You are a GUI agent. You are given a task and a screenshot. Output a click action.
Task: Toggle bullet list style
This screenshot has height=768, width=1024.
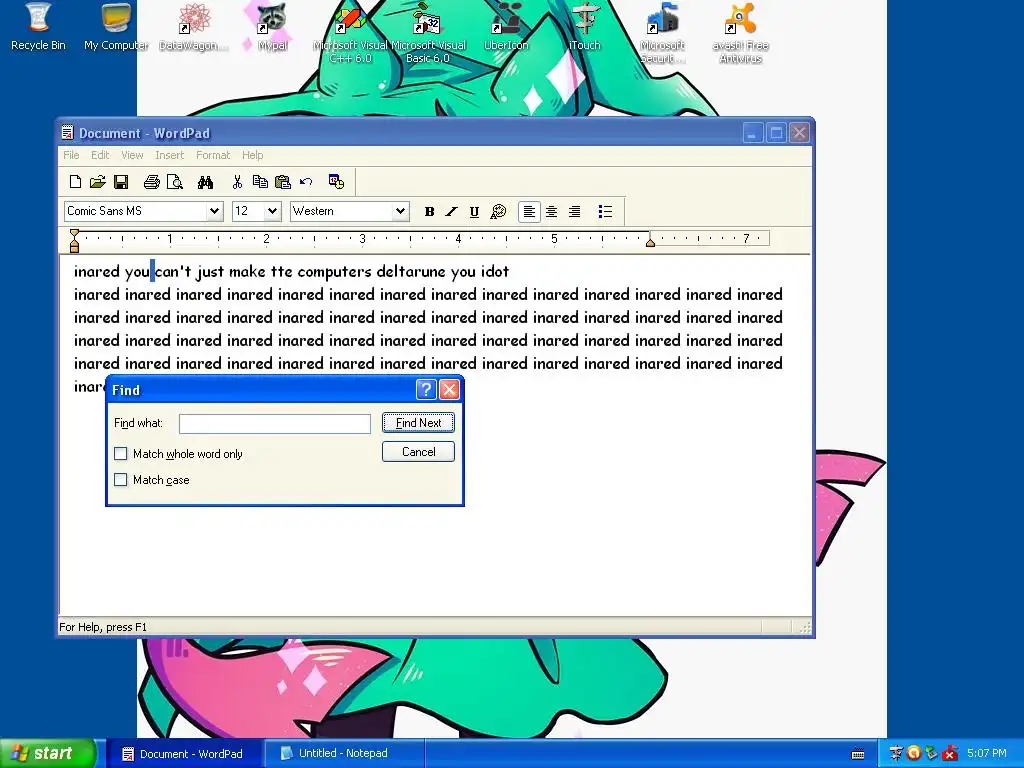click(x=605, y=212)
